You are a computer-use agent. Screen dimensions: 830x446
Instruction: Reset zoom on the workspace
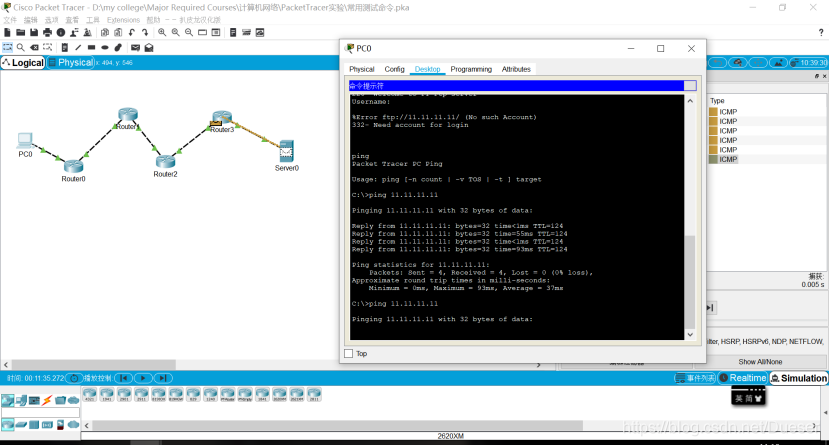pyautogui.click(x=176, y=33)
